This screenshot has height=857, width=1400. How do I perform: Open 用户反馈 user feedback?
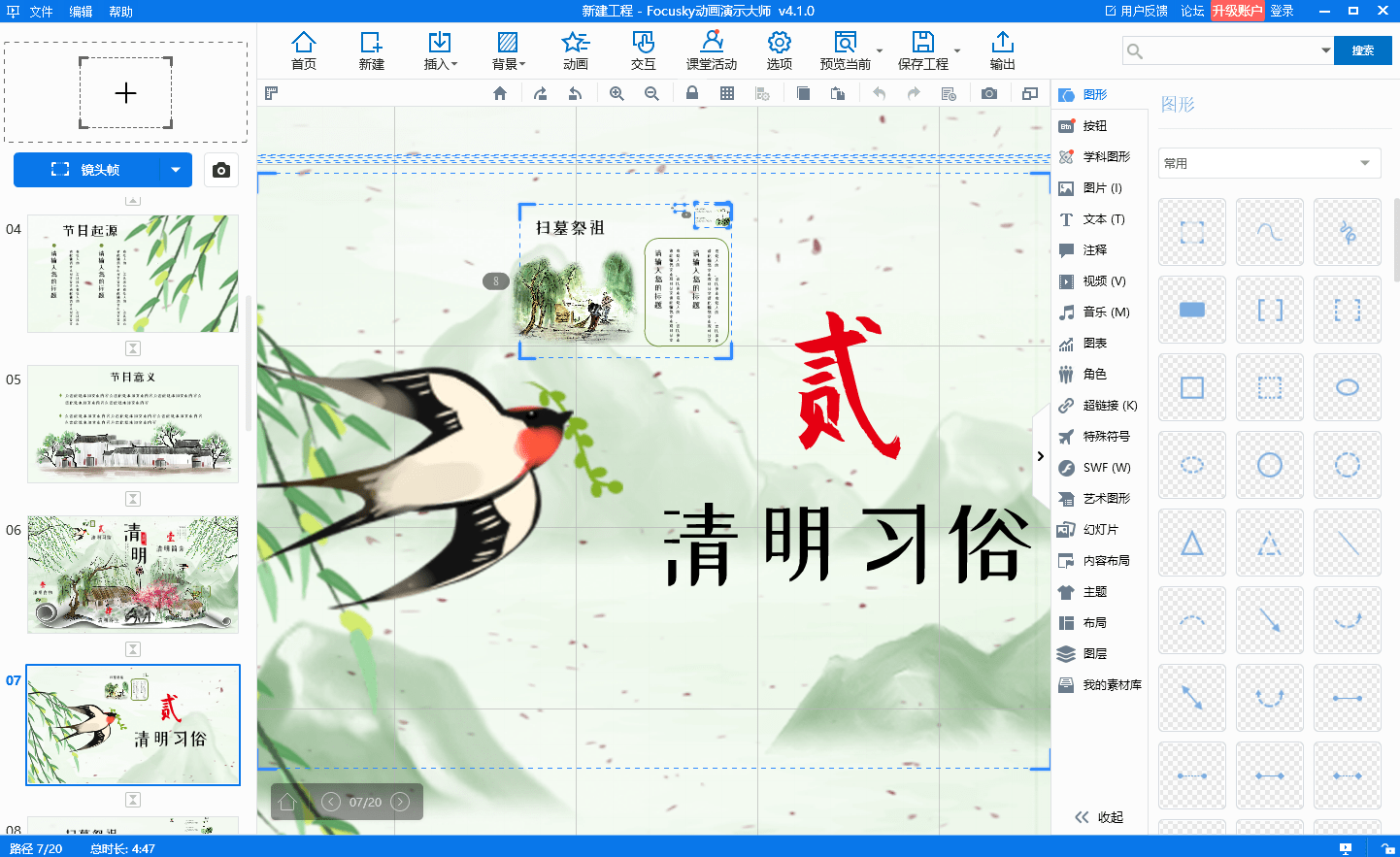pos(1137,11)
